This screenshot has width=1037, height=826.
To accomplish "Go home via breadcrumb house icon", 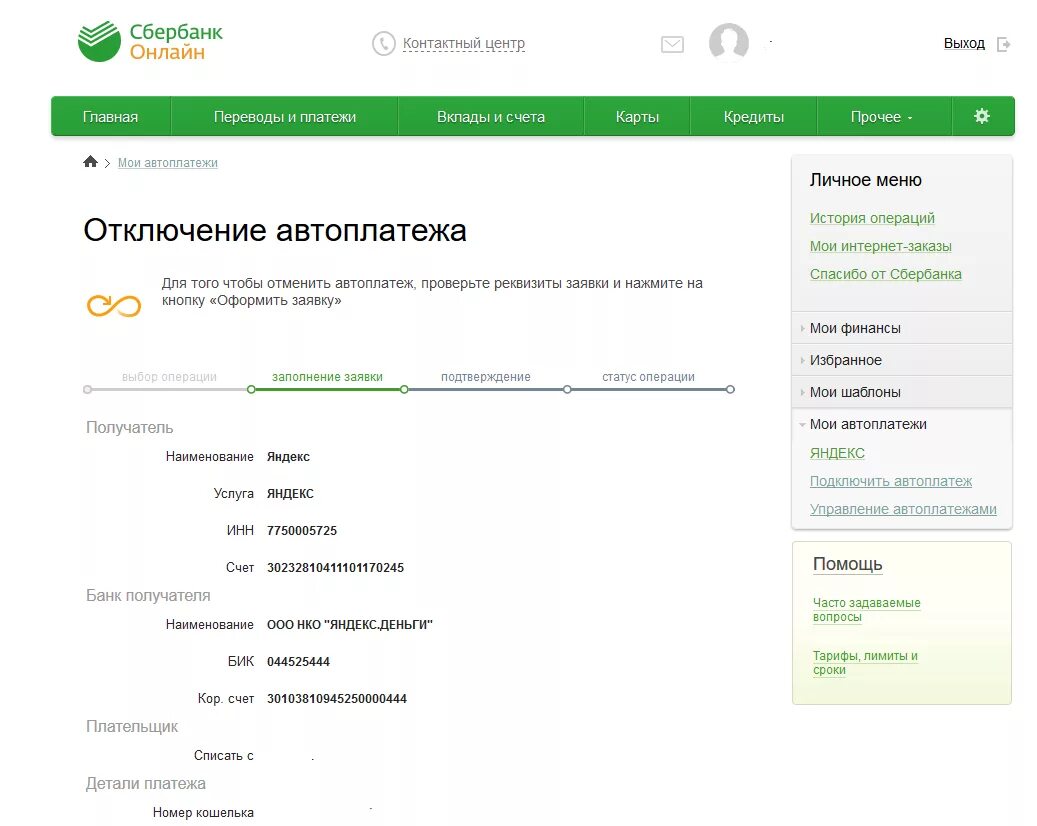I will (91, 161).
